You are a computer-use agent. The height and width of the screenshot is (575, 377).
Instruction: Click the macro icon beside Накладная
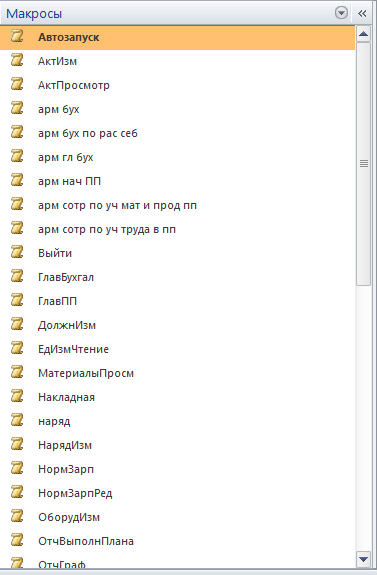[x=17, y=396]
